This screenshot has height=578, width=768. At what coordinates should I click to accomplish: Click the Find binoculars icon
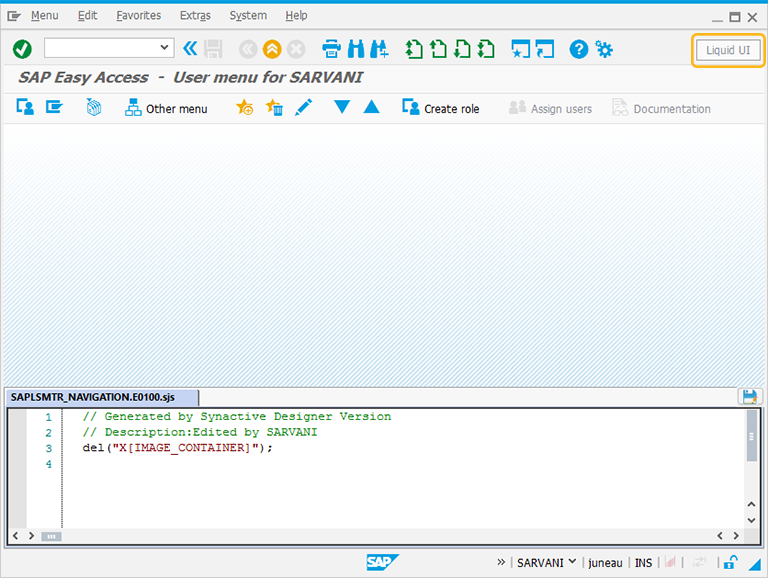356,49
